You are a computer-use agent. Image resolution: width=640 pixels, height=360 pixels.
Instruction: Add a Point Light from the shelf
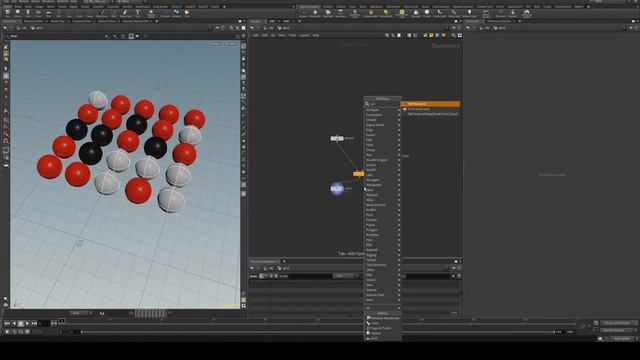(315, 13)
